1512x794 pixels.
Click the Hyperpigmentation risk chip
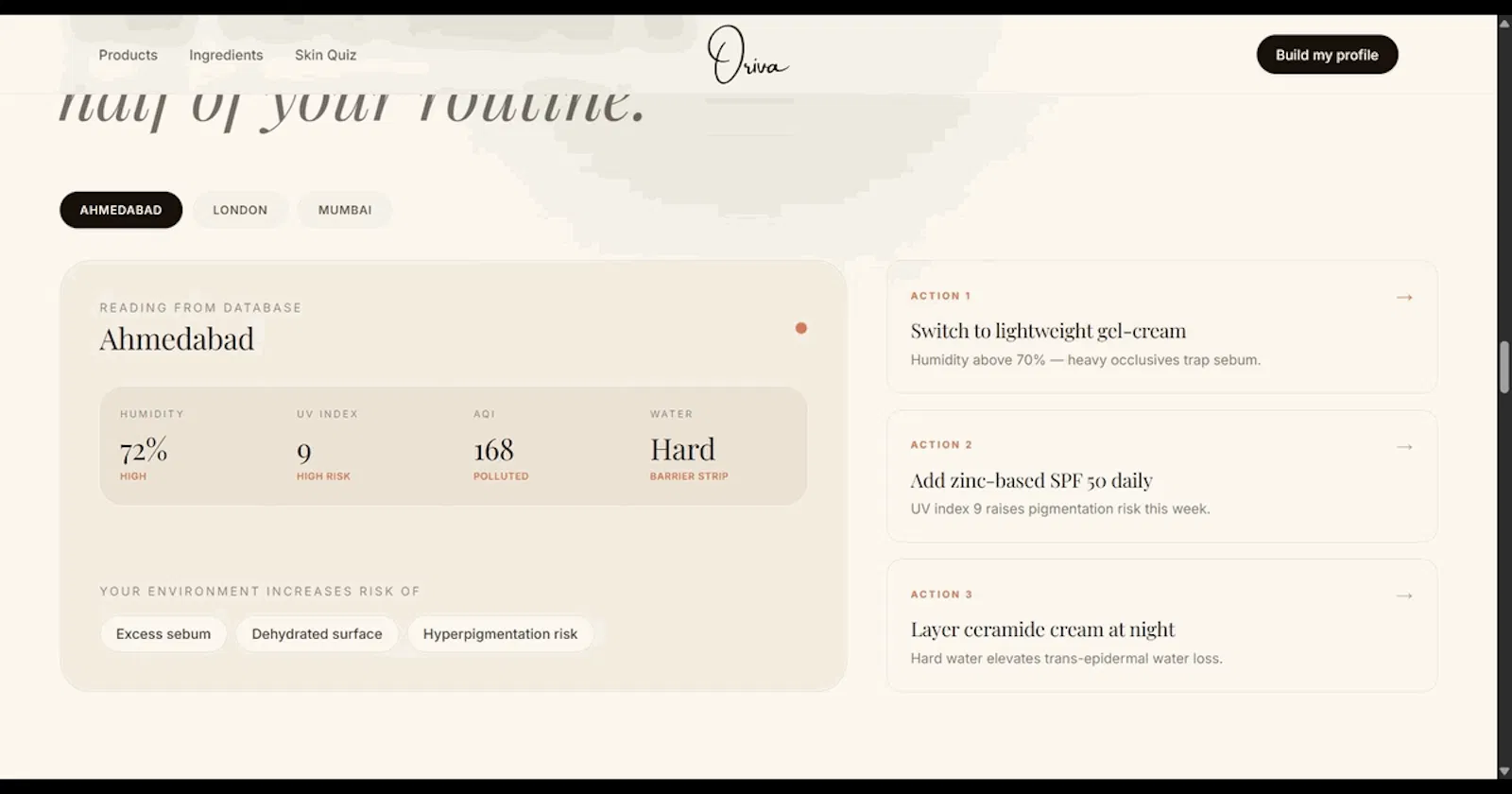(x=500, y=634)
